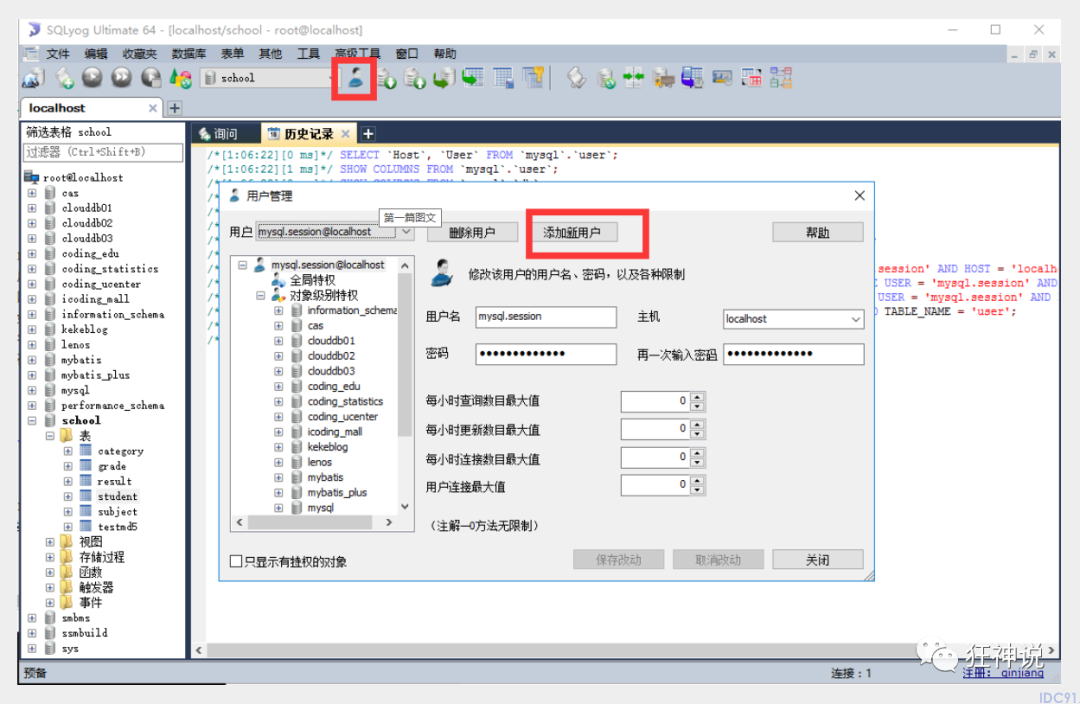Enable 'show only objects with privileges' checkbox
1080x704 pixels.
click(x=236, y=561)
